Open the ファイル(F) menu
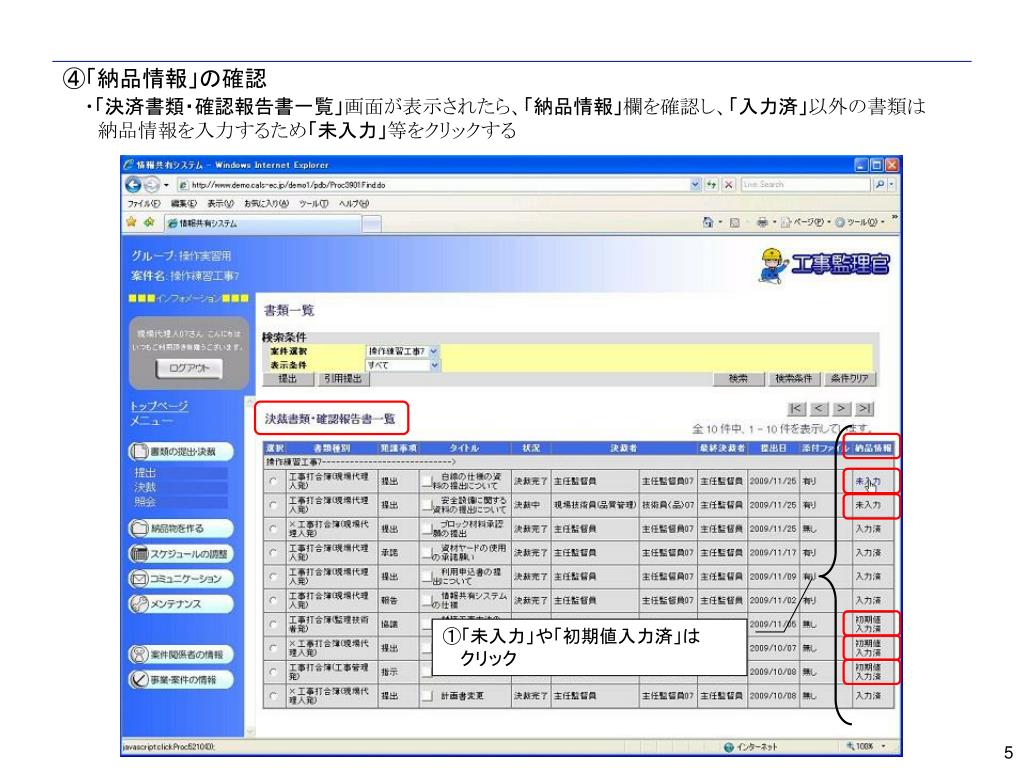Screen dimensions: 1024x768 (144, 204)
